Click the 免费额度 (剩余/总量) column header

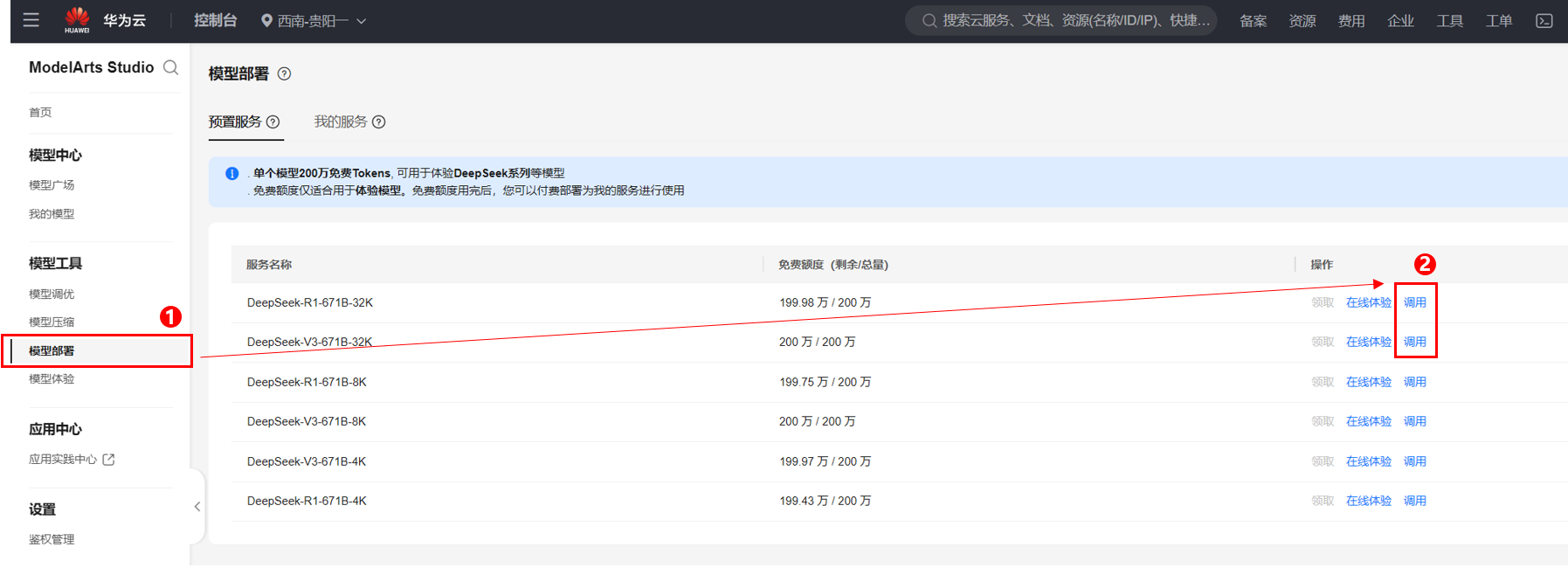(832, 264)
